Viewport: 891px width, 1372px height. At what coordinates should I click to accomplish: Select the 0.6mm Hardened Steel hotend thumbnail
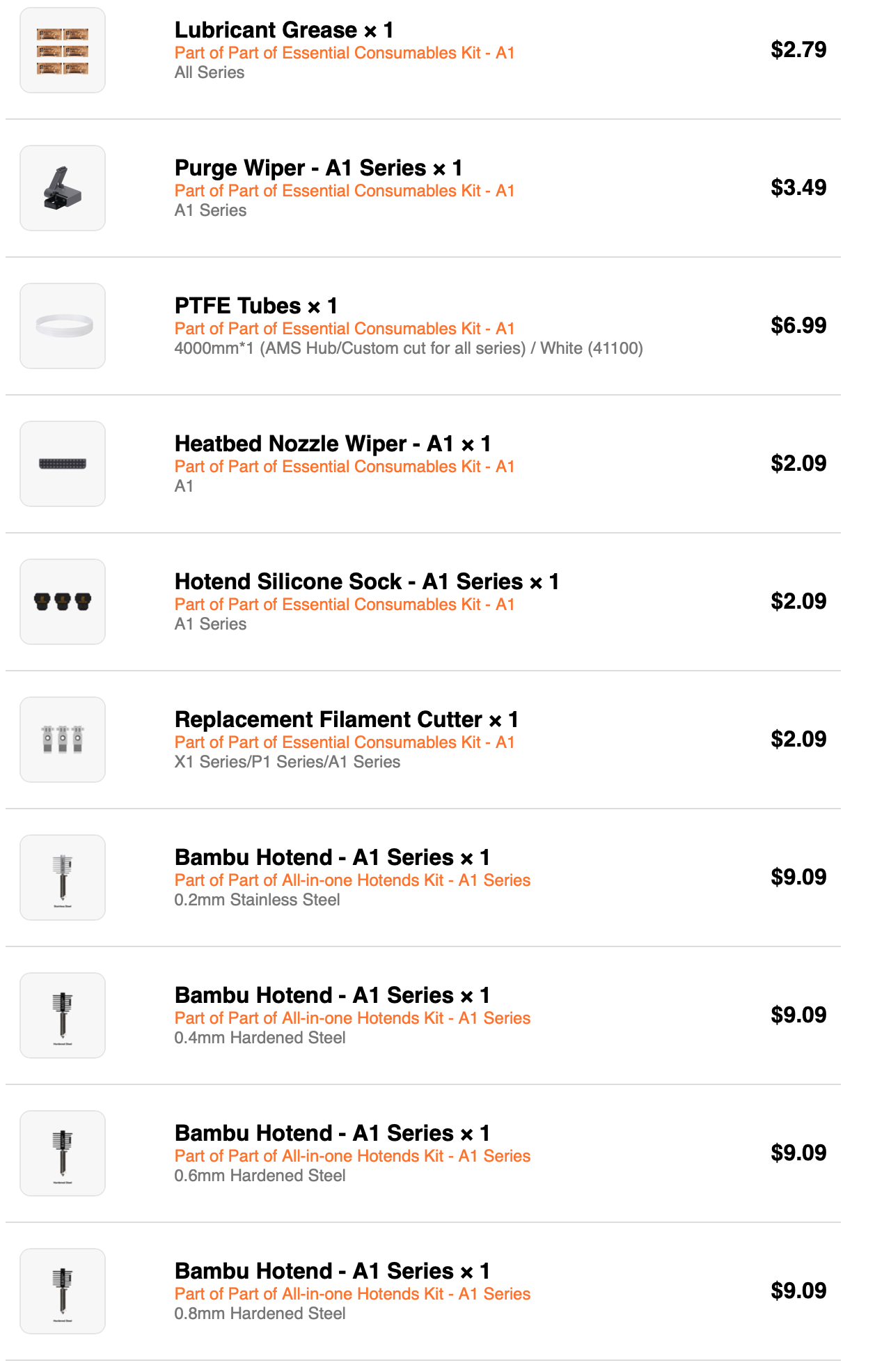point(63,1153)
